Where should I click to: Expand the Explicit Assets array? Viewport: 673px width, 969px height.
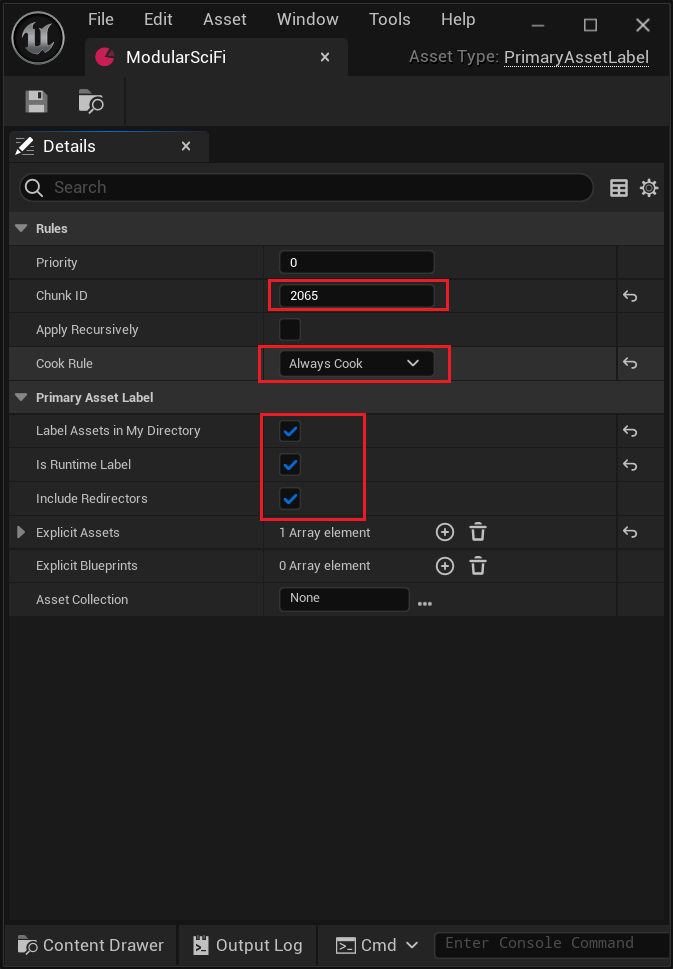coord(21,533)
